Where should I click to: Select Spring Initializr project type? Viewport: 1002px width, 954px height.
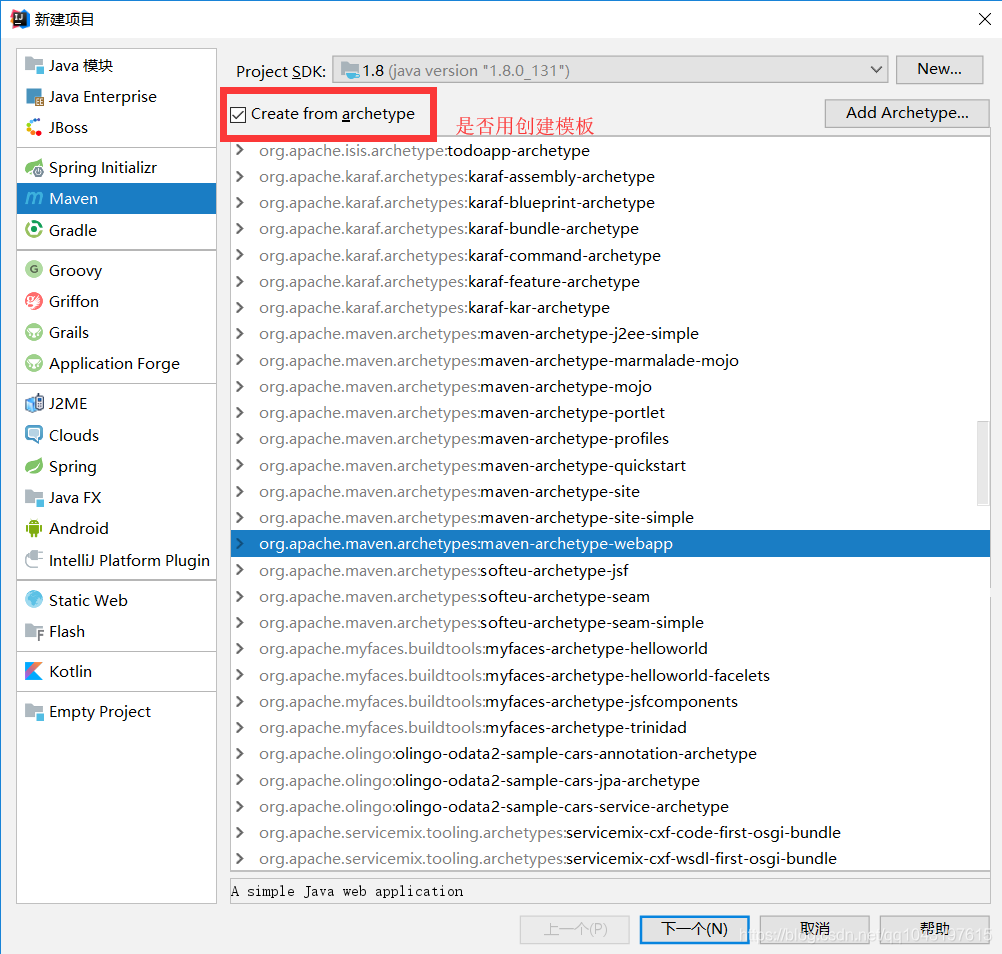click(116, 167)
